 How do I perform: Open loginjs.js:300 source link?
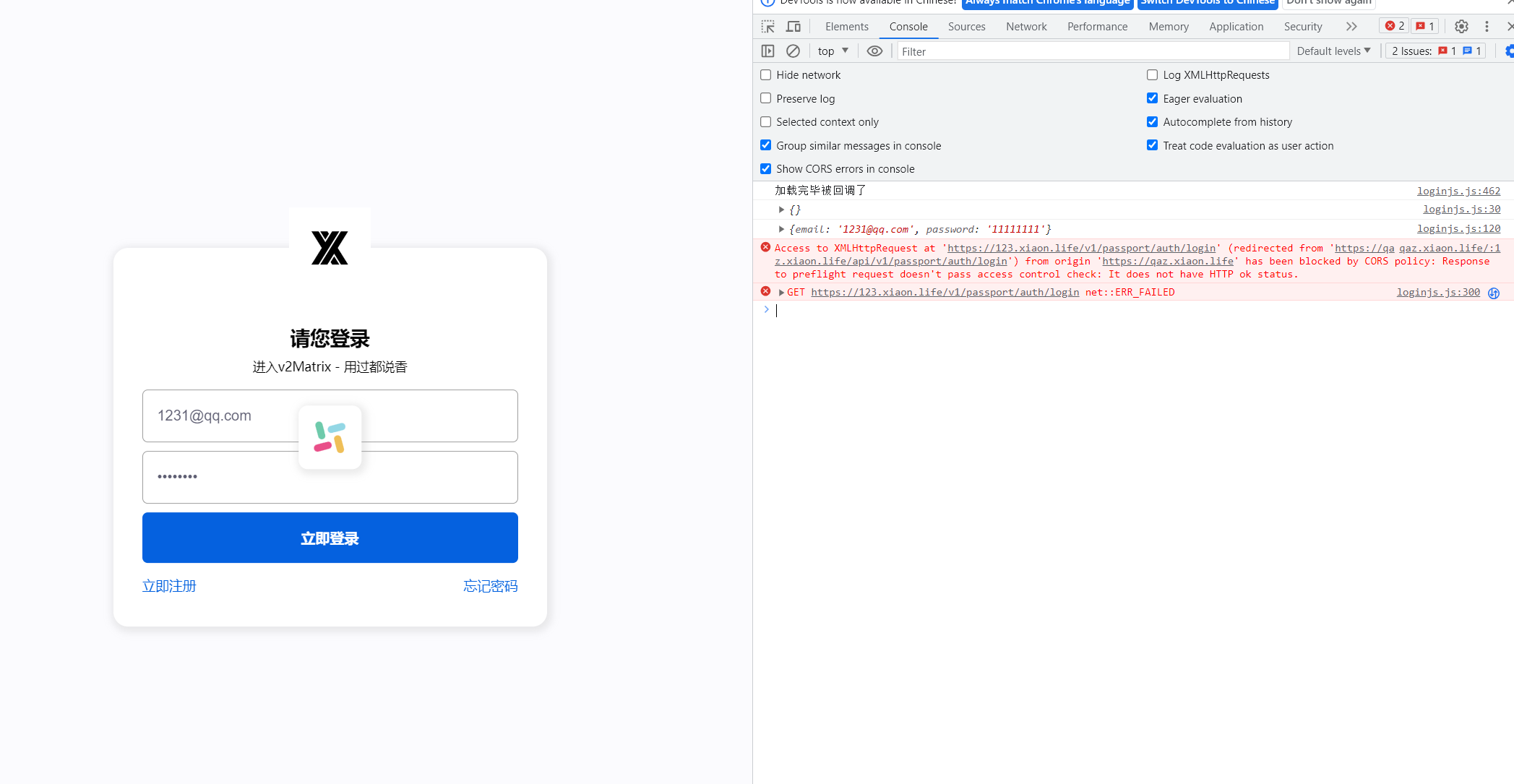[x=1438, y=292]
